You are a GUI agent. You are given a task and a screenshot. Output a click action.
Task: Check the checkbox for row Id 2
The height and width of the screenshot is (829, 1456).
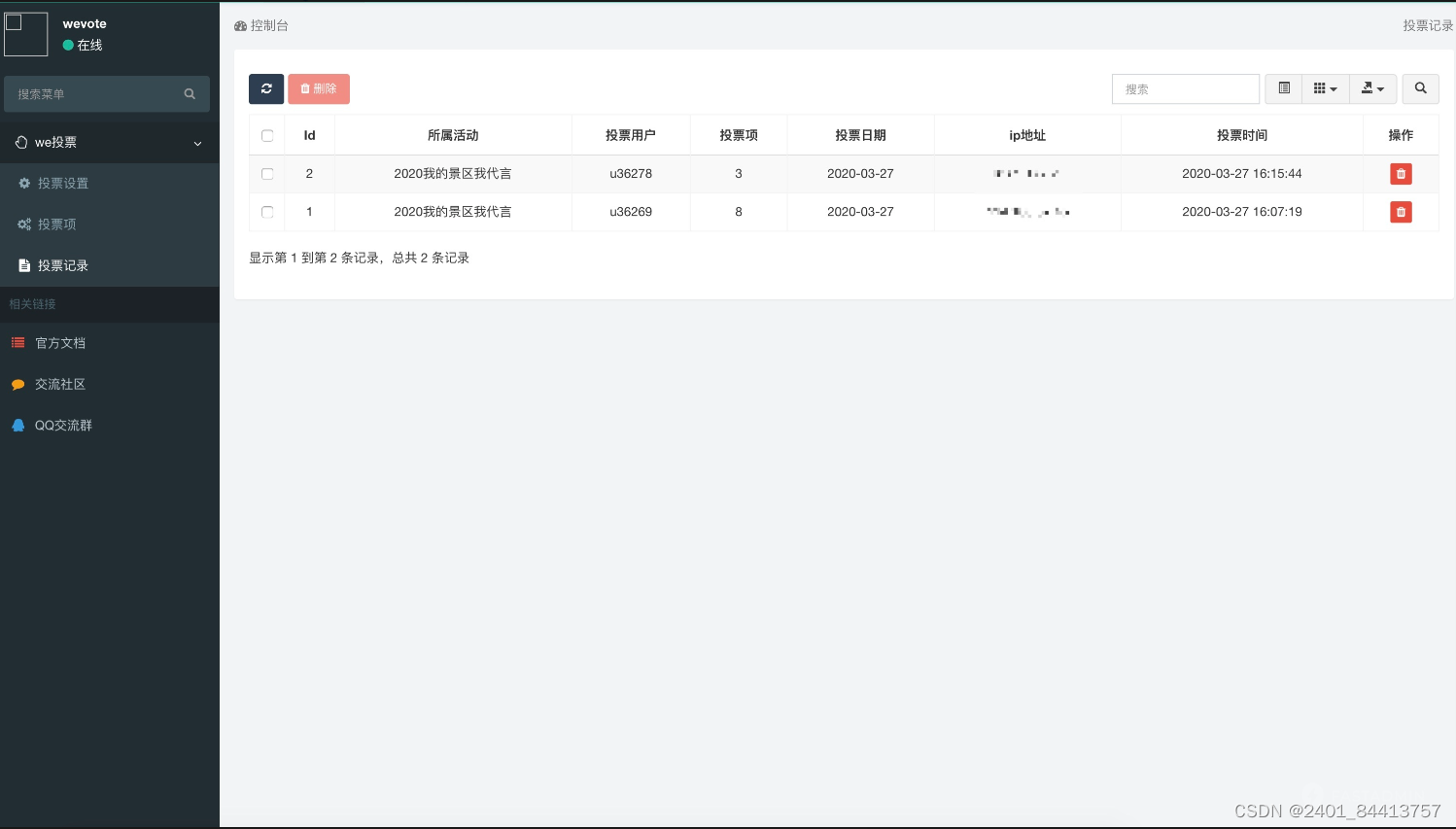click(x=267, y=174)
